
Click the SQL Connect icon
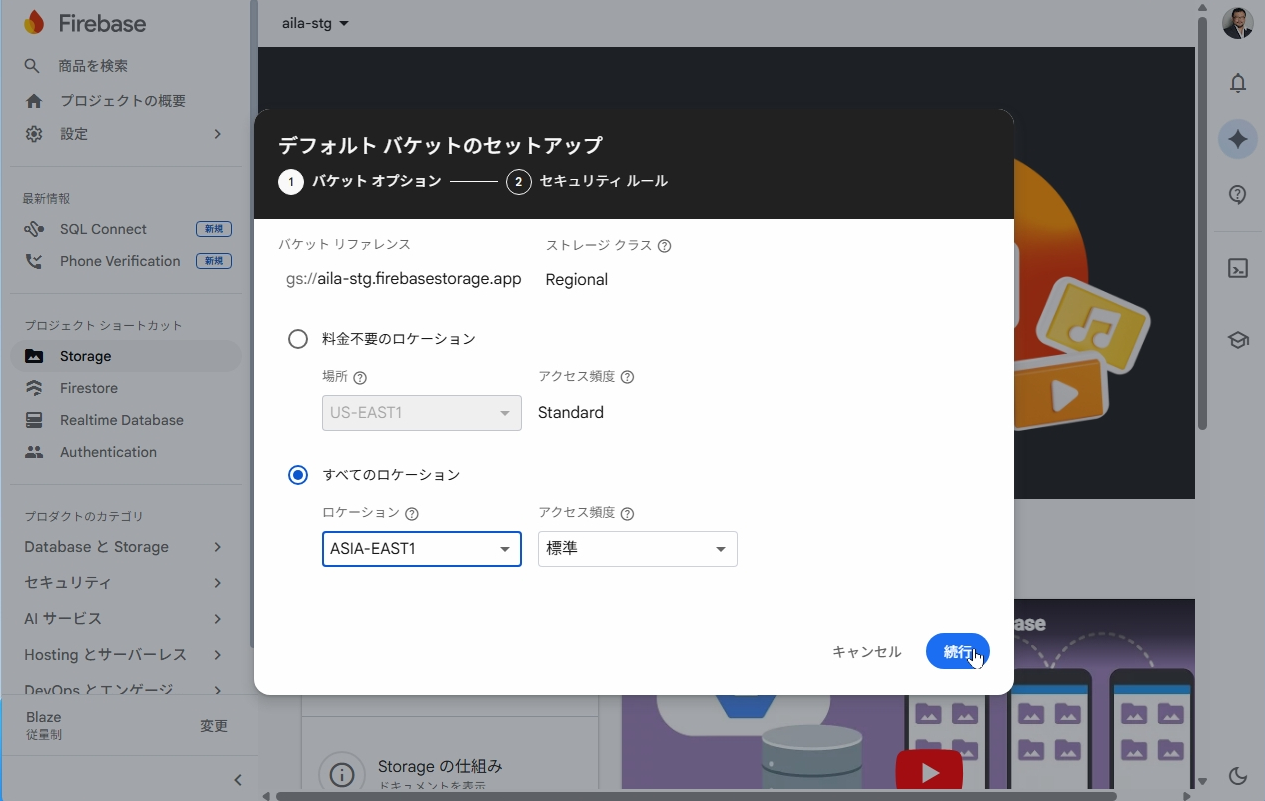click(34, 229)
